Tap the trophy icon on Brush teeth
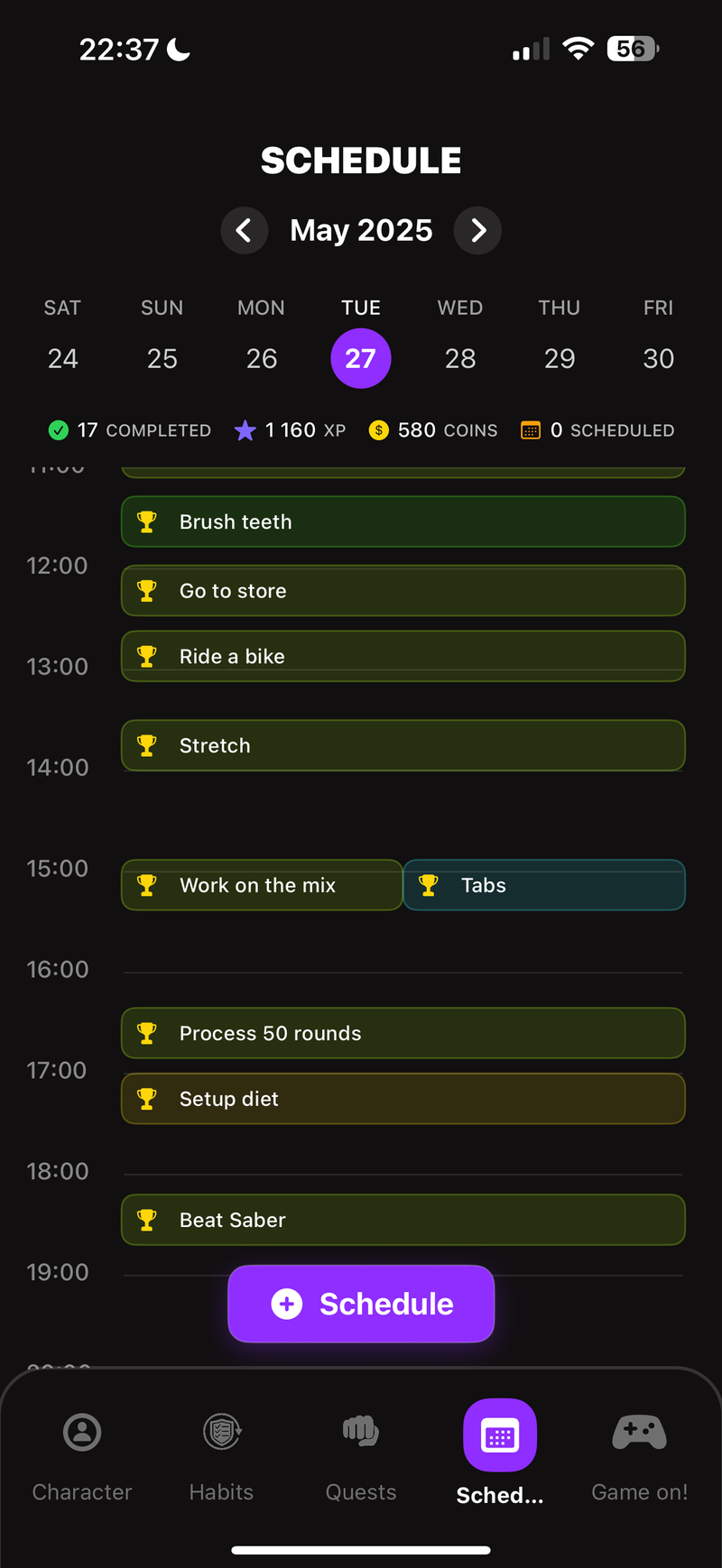722x1568 pixels. coord(146,521)
